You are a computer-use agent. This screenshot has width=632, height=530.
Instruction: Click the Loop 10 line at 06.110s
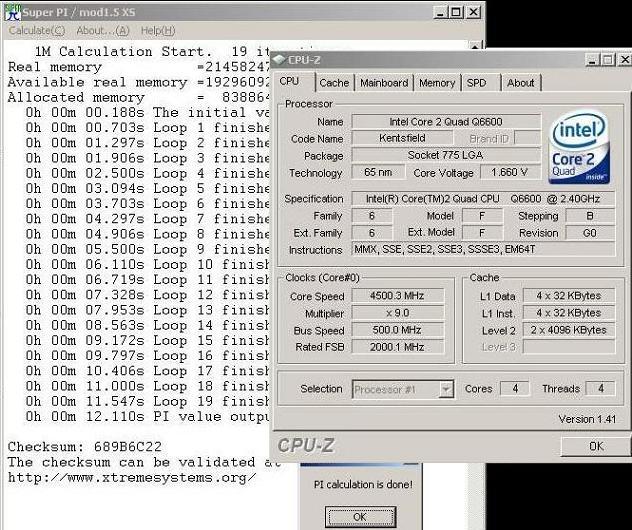point(148,264)
